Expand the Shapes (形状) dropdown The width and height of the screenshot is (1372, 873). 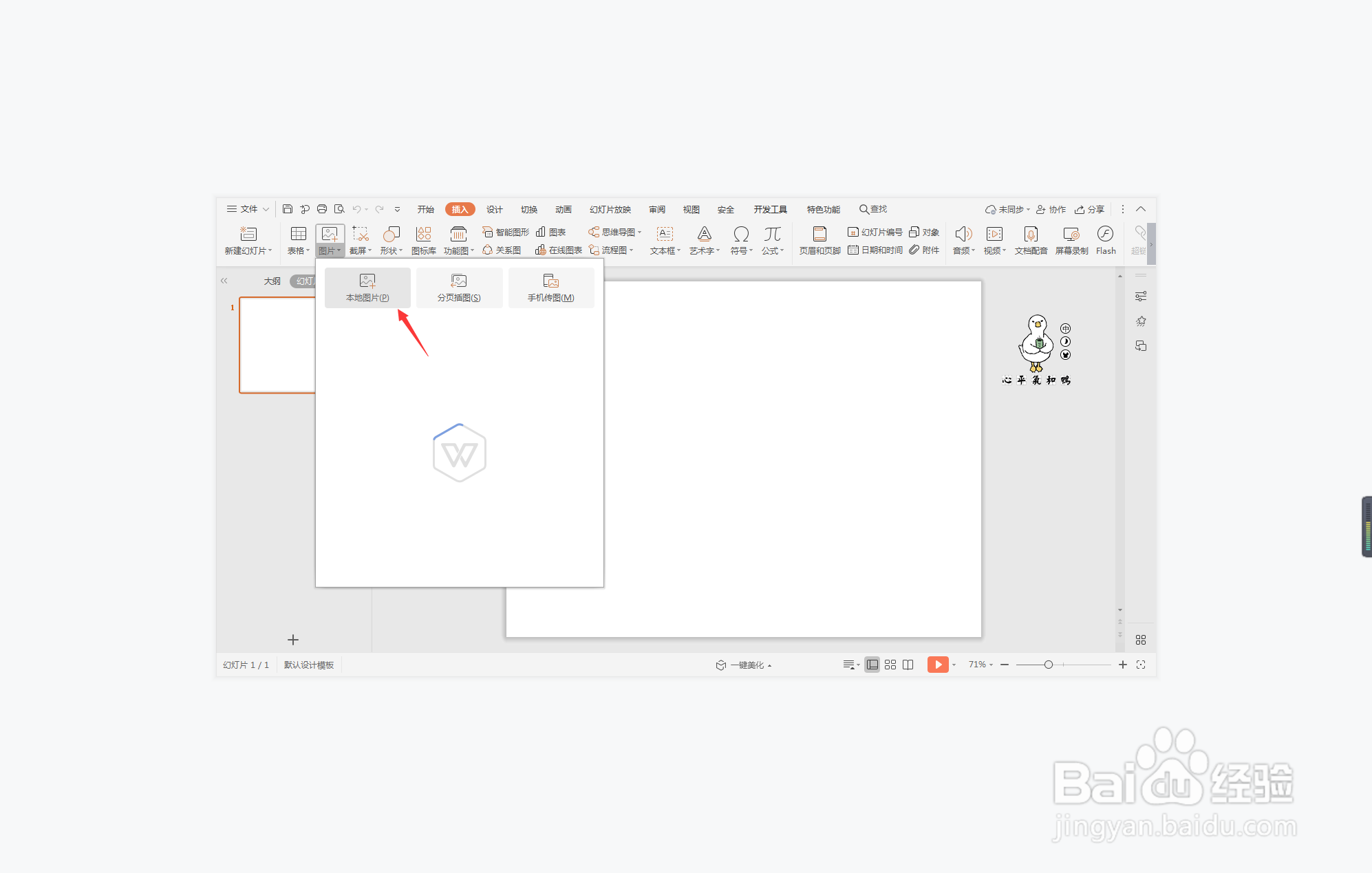[x=392, y=250]
